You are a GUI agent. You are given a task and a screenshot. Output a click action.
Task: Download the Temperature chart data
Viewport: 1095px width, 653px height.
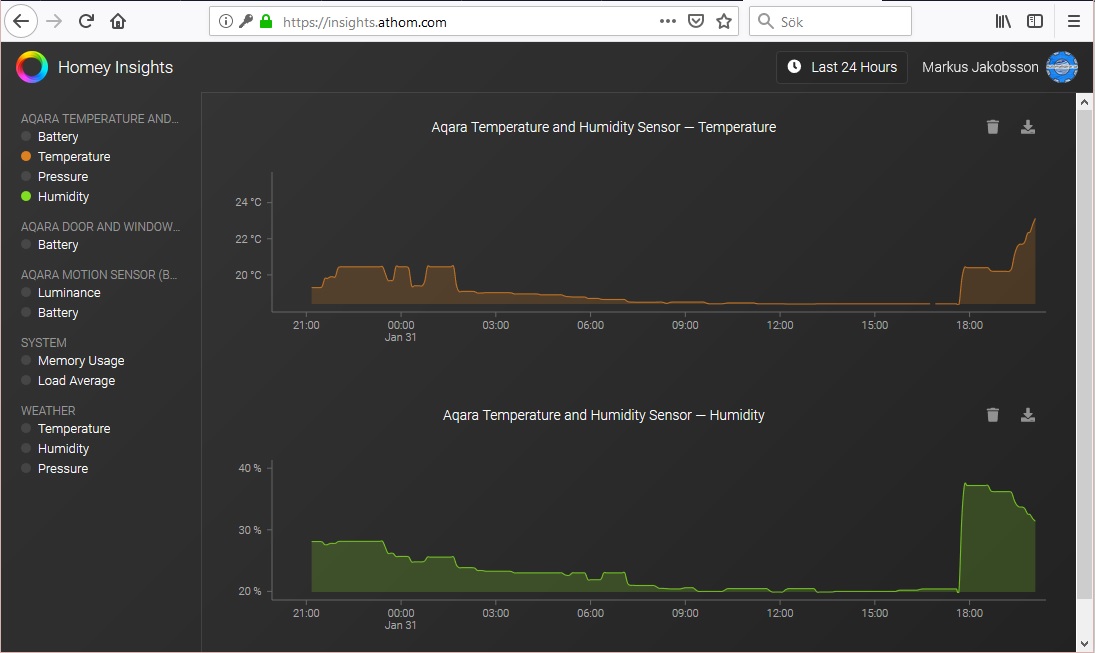(x=1028, y=127)
